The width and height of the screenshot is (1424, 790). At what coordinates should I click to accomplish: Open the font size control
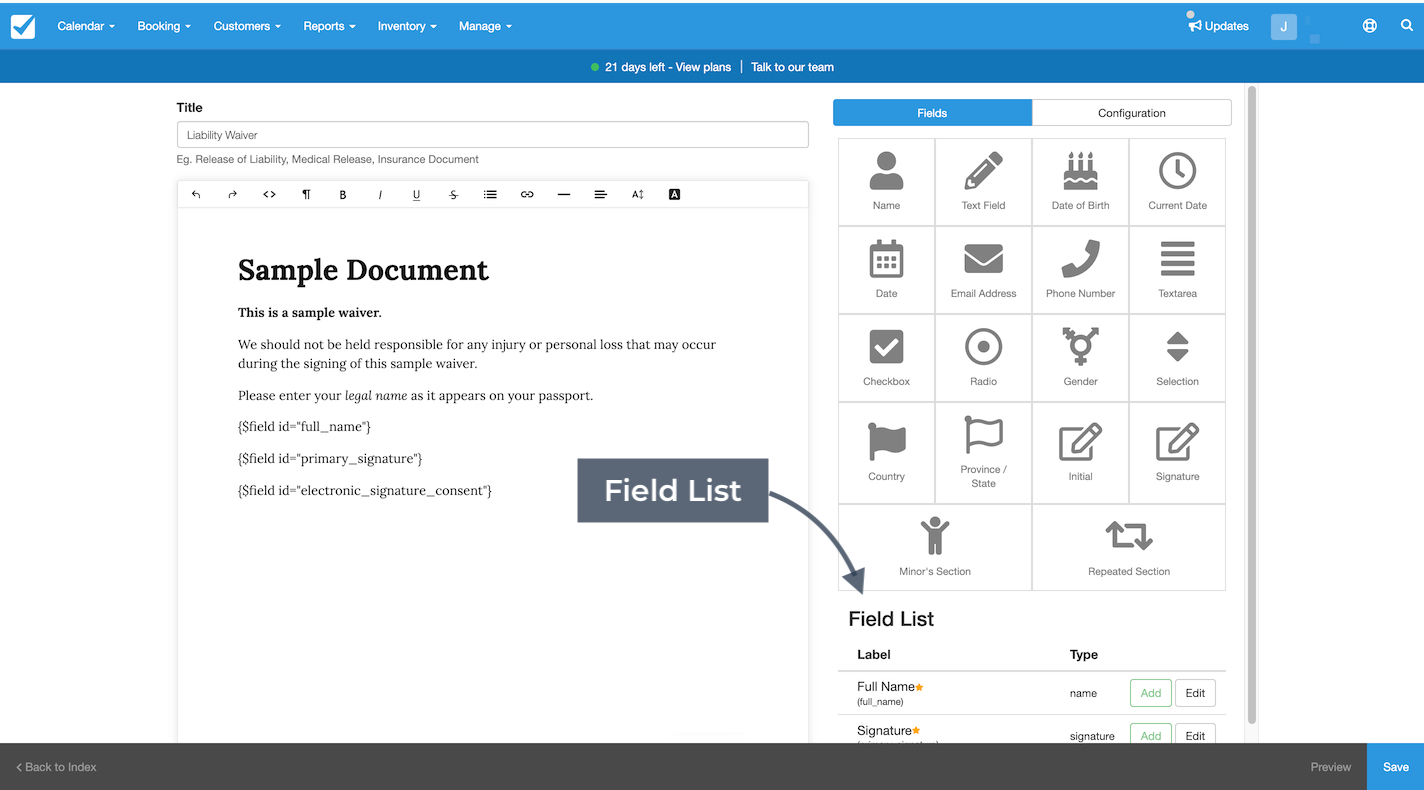tap(637, 195)
